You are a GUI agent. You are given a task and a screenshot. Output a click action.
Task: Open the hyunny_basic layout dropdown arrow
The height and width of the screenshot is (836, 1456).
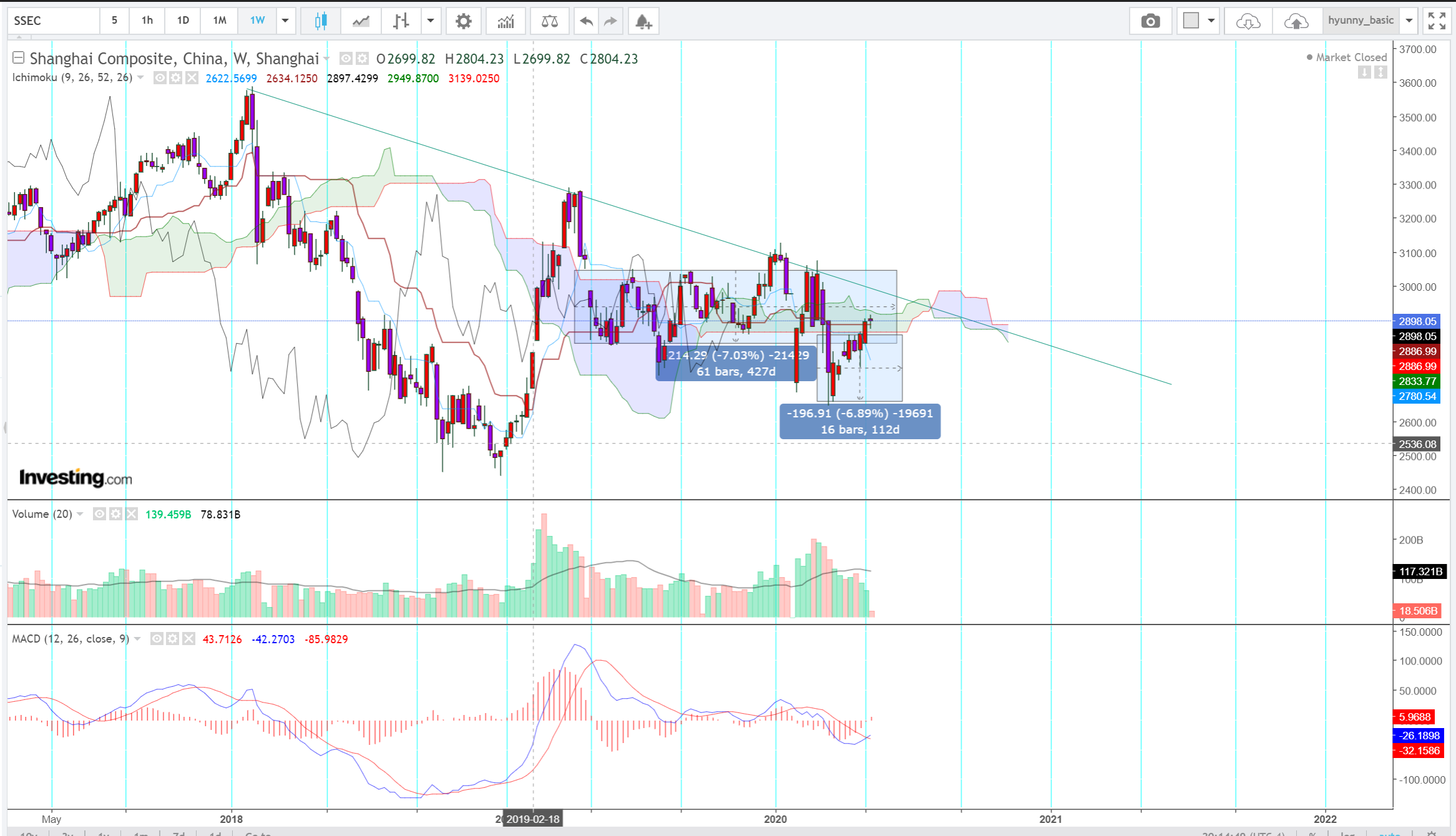(1409, 21)
